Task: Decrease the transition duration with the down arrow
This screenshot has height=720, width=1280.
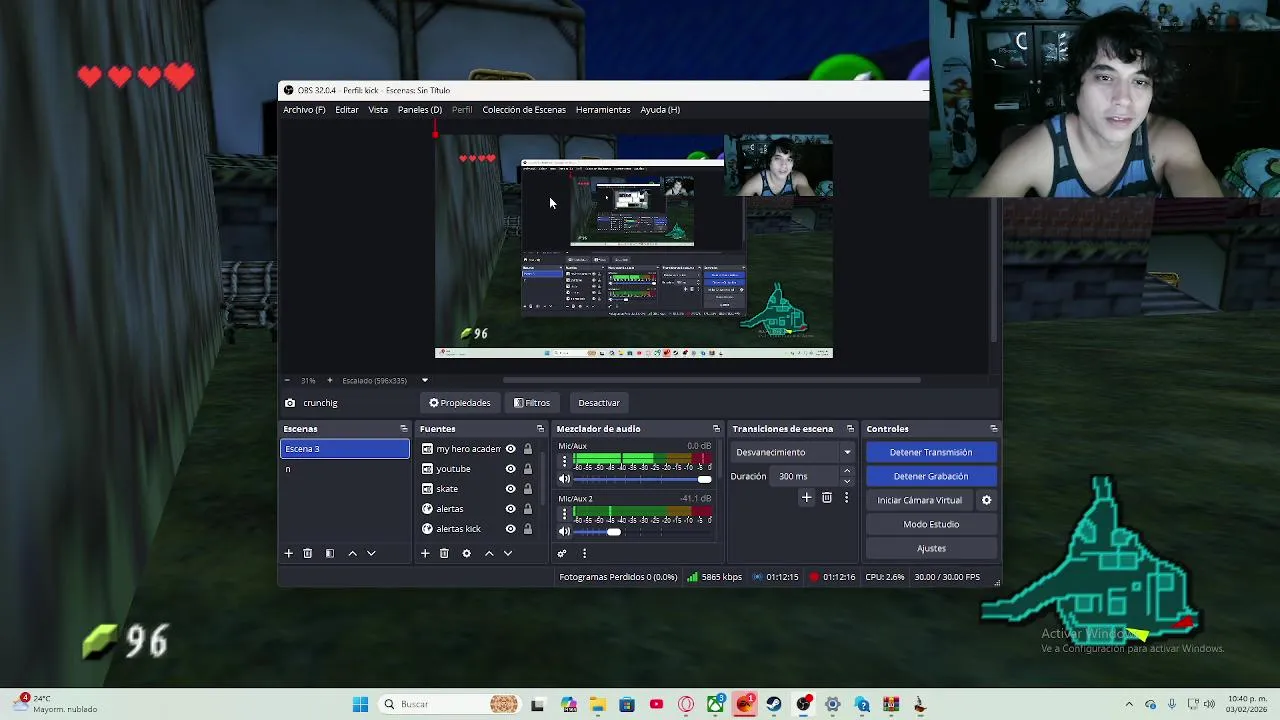Action: click(847, 481)
